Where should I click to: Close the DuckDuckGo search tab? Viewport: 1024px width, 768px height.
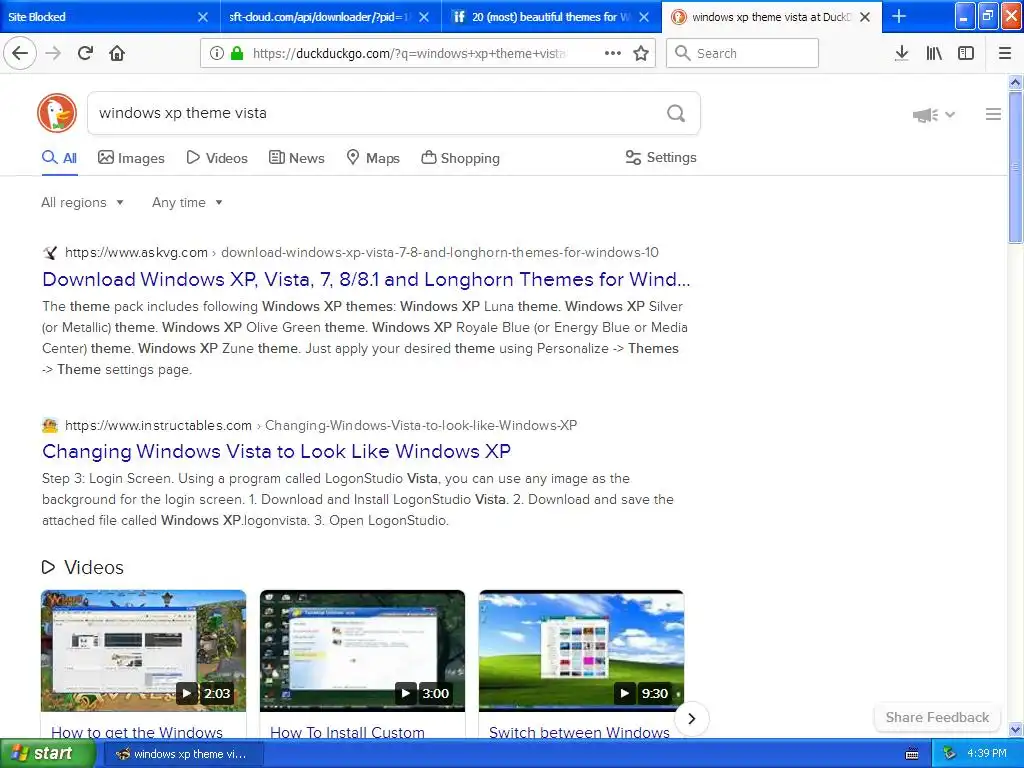[x=865, y=17]
